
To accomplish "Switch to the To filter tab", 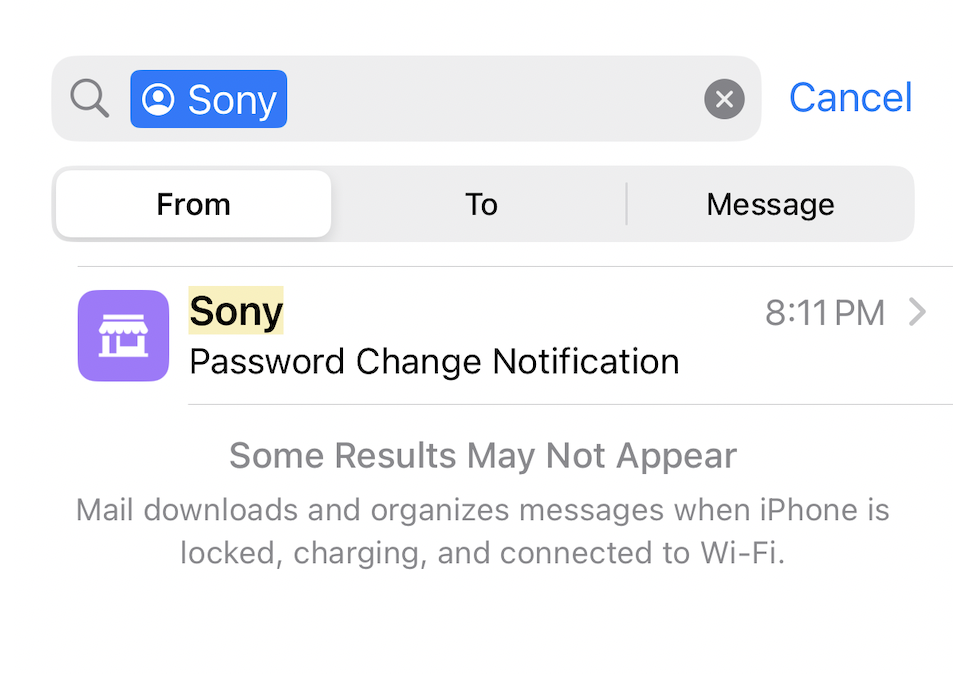I will point(481,204).
